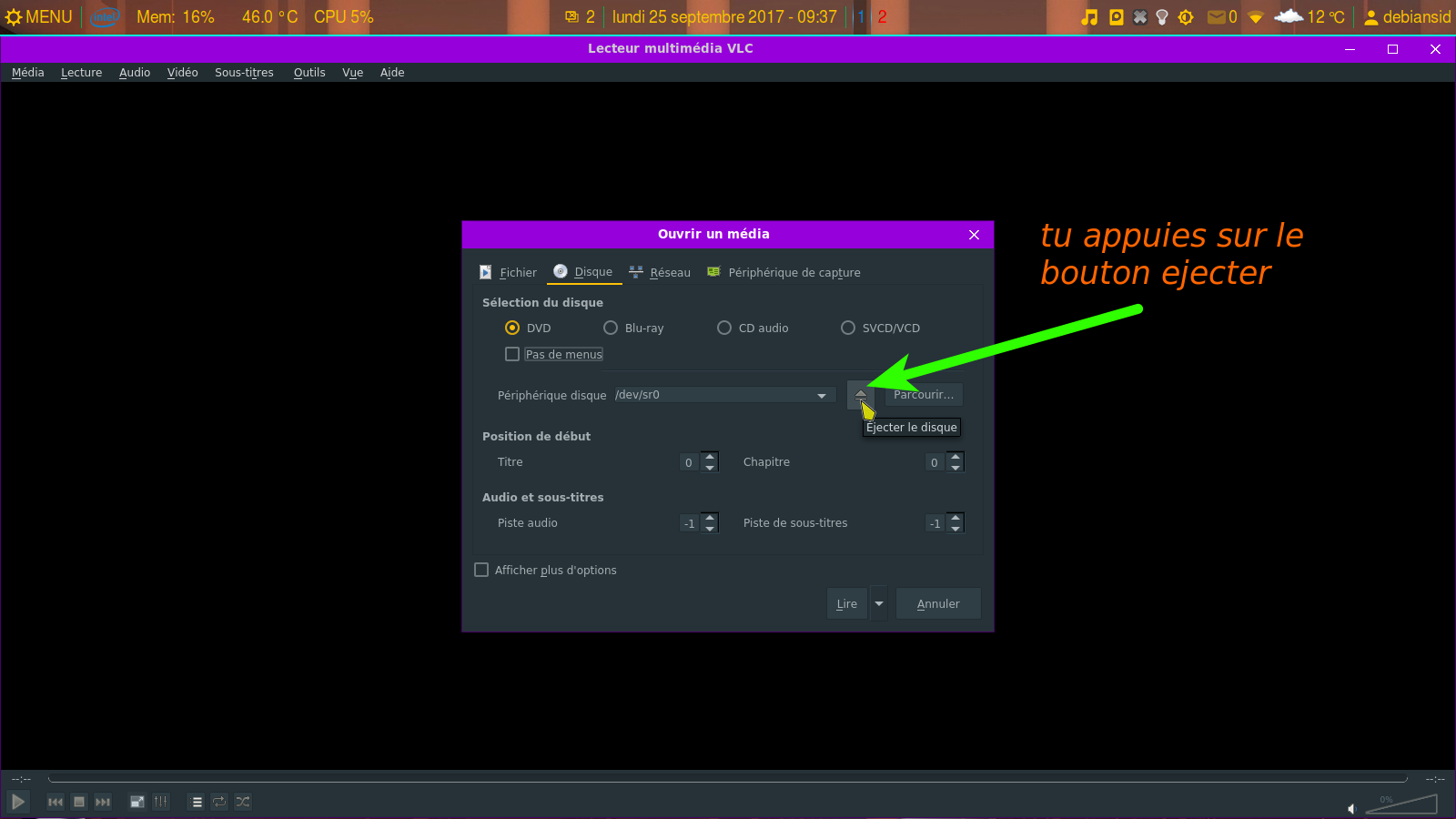1456x819 pixels.
Task: Click the Annuler button
Action: [x=938, y=603]
